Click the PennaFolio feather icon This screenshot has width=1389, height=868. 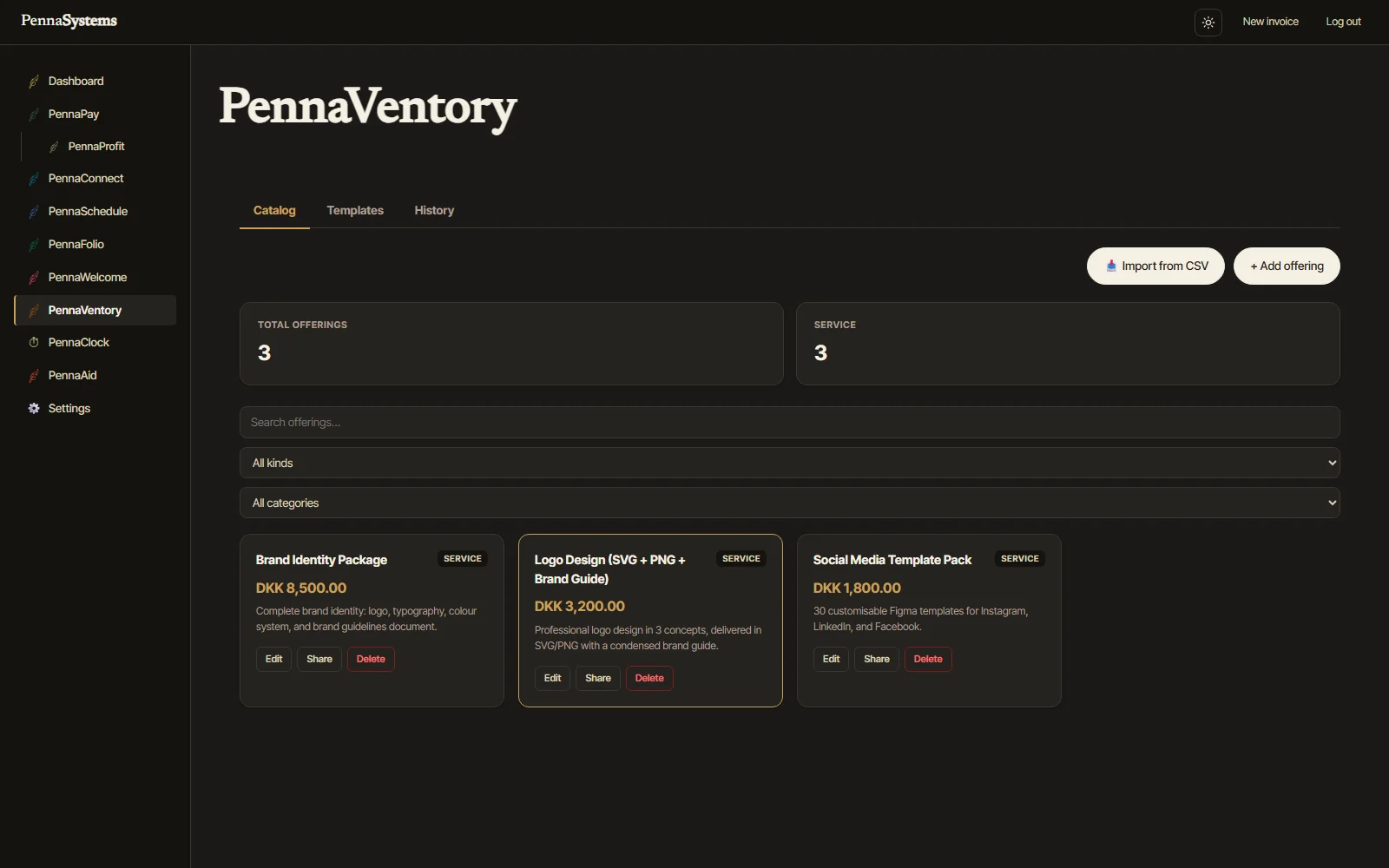pyautogui.click(x=34, y=245)
